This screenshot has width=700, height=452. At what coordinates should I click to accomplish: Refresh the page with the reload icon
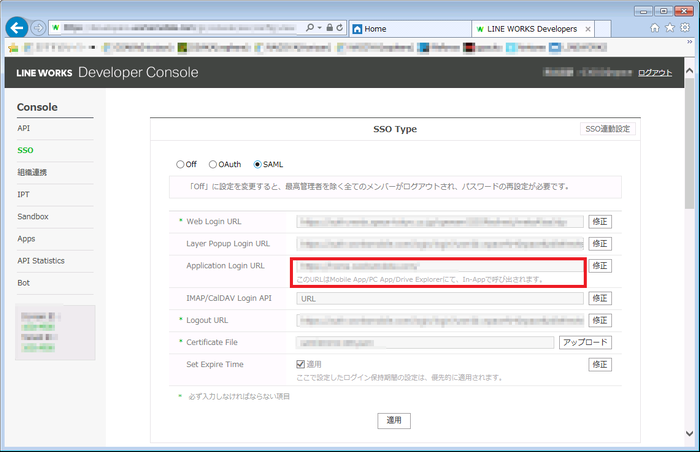click(x=340, y=28)
